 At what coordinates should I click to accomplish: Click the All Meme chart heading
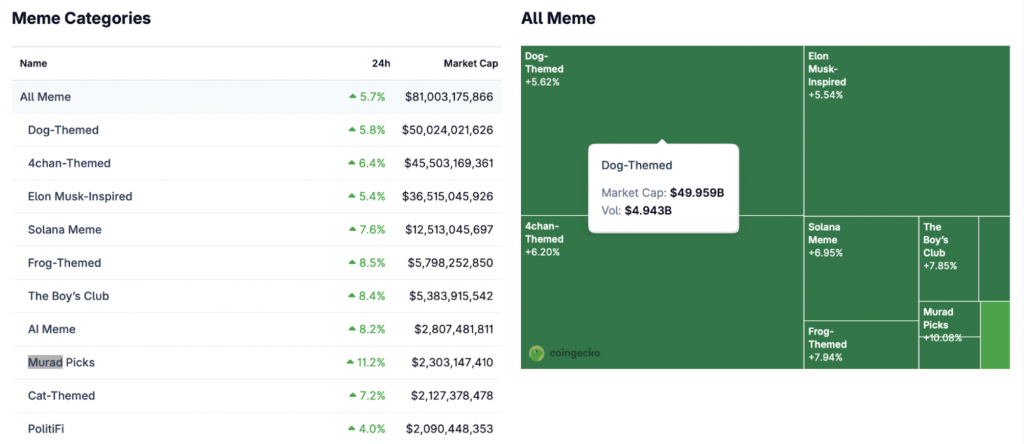point(558,18)
